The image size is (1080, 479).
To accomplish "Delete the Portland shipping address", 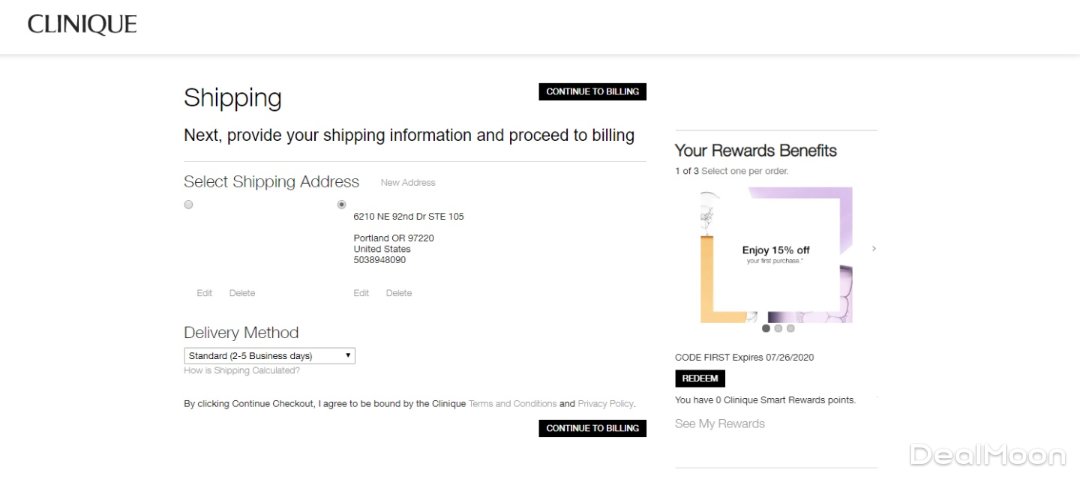I will coord(399,293).
